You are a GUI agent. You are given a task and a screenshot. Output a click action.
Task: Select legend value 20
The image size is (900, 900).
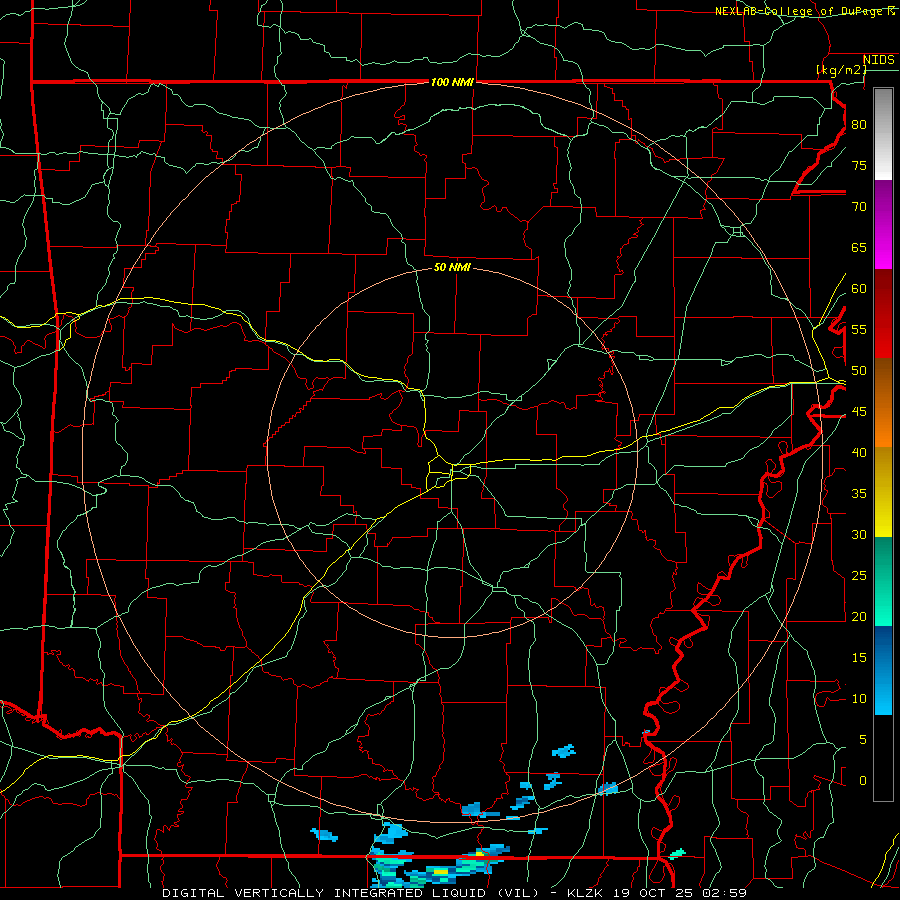click(859, 616)
